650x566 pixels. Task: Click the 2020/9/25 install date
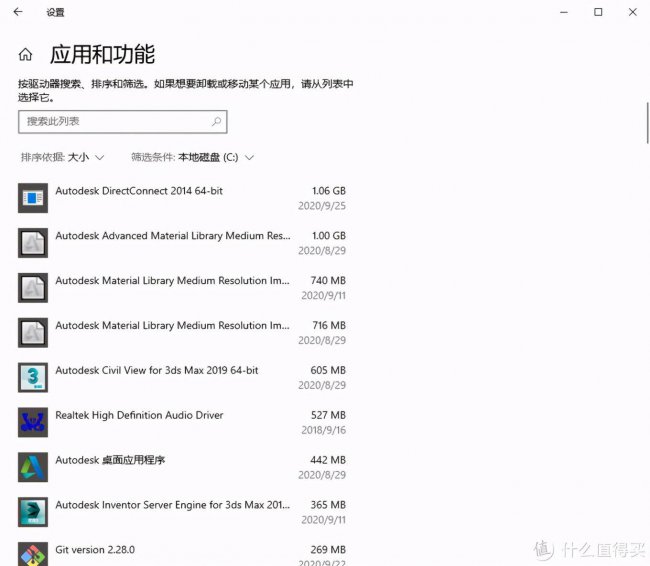pos(322,206)
